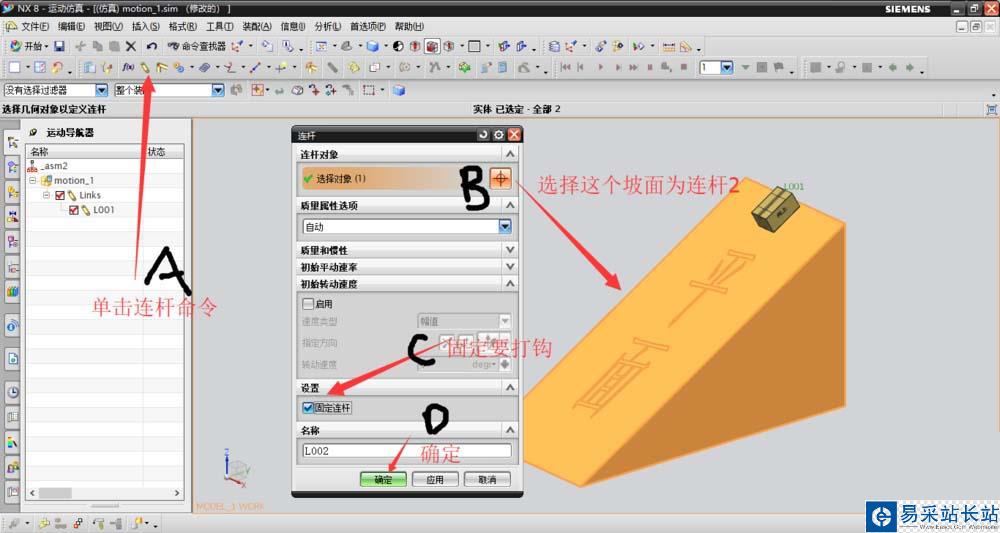Select the _asm2 tree item

[x=55, y=166]
